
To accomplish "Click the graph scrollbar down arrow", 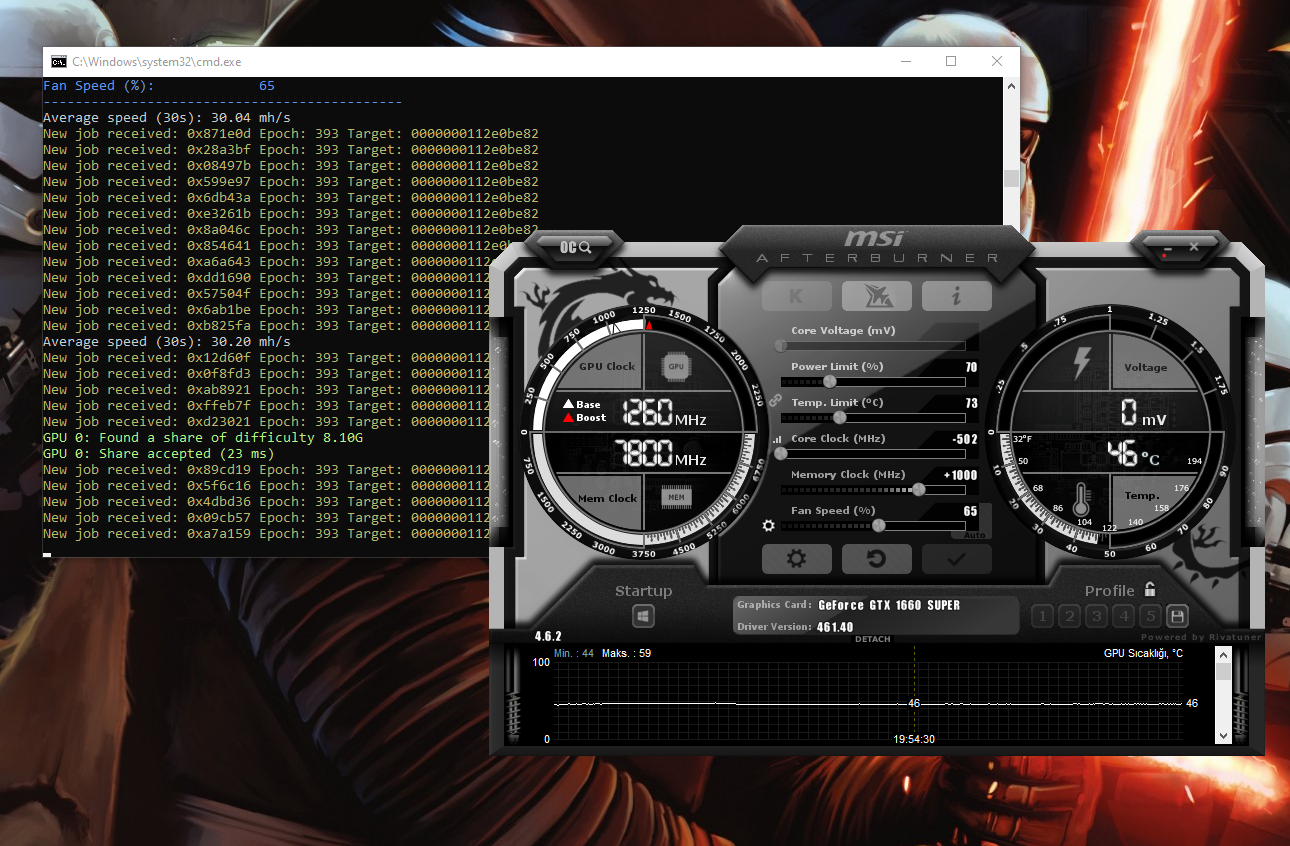I will 1223,735.
